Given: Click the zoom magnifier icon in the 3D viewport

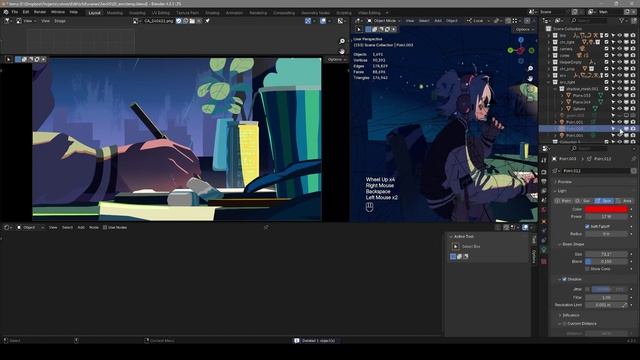Looking at the screenshot, I should tap(530, 69).
